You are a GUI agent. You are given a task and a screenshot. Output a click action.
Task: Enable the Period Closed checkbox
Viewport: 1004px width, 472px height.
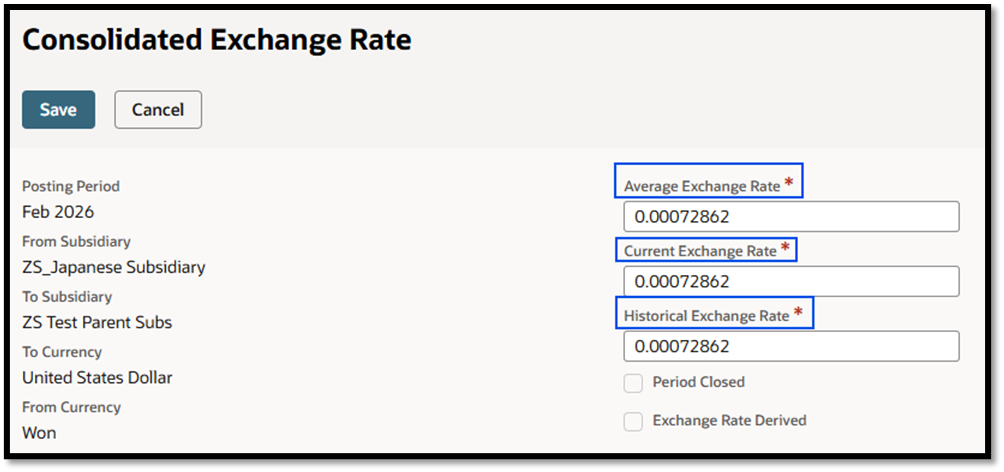[x=633, y=383]
